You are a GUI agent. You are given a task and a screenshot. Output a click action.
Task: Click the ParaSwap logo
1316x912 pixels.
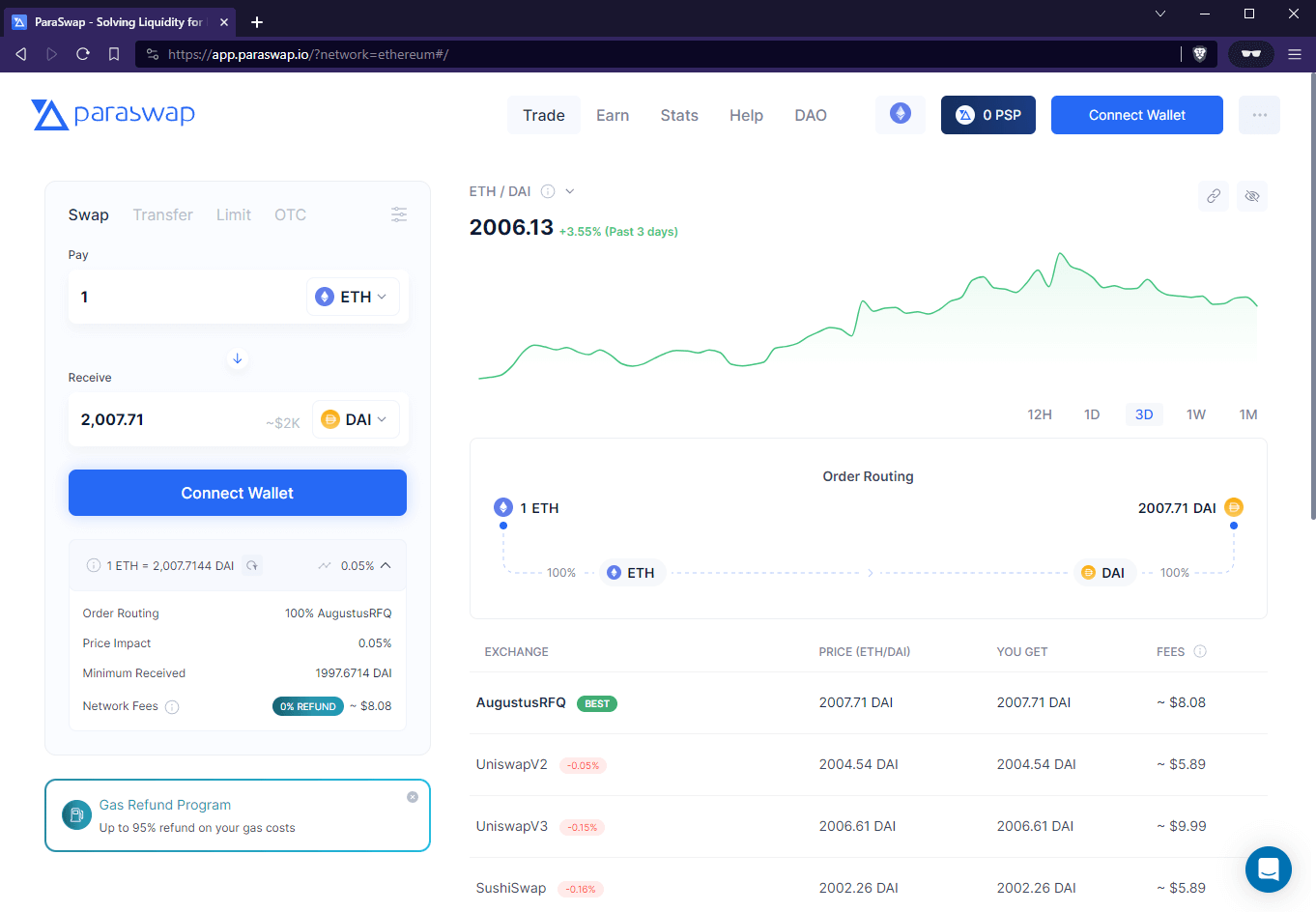(113, 114)
